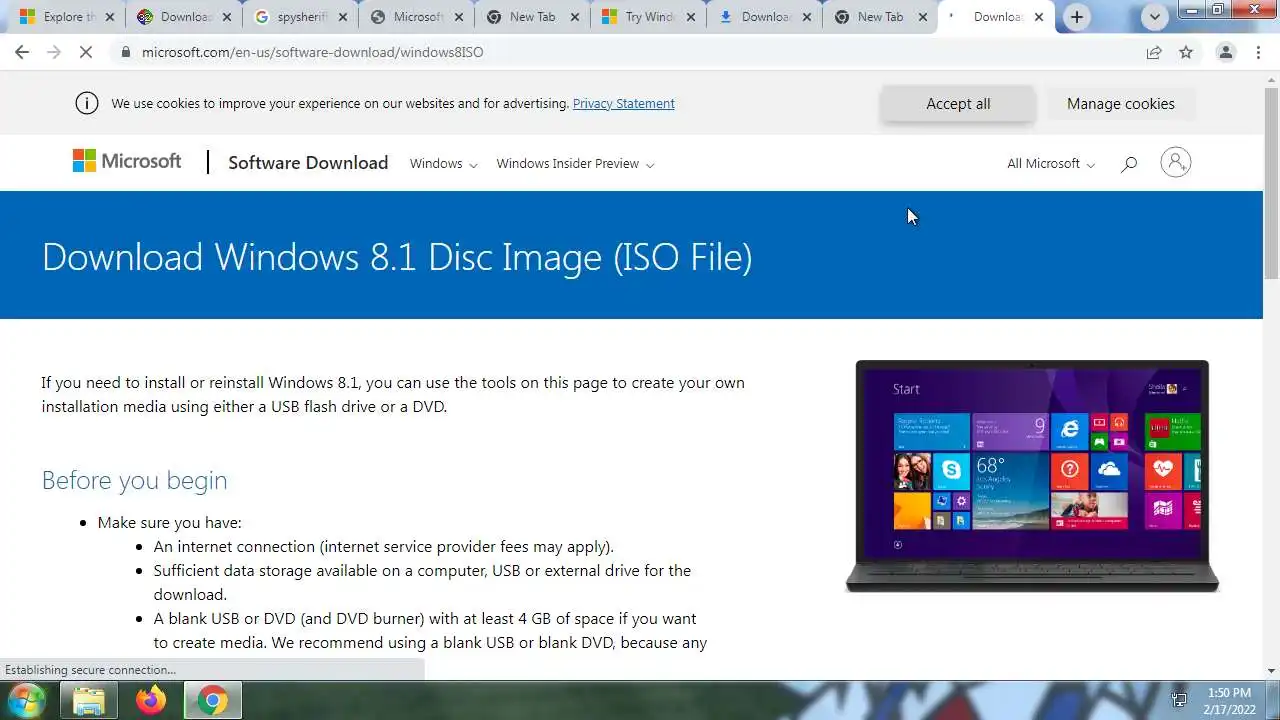Expand the Windows Insider Preview dropdown

575,164
